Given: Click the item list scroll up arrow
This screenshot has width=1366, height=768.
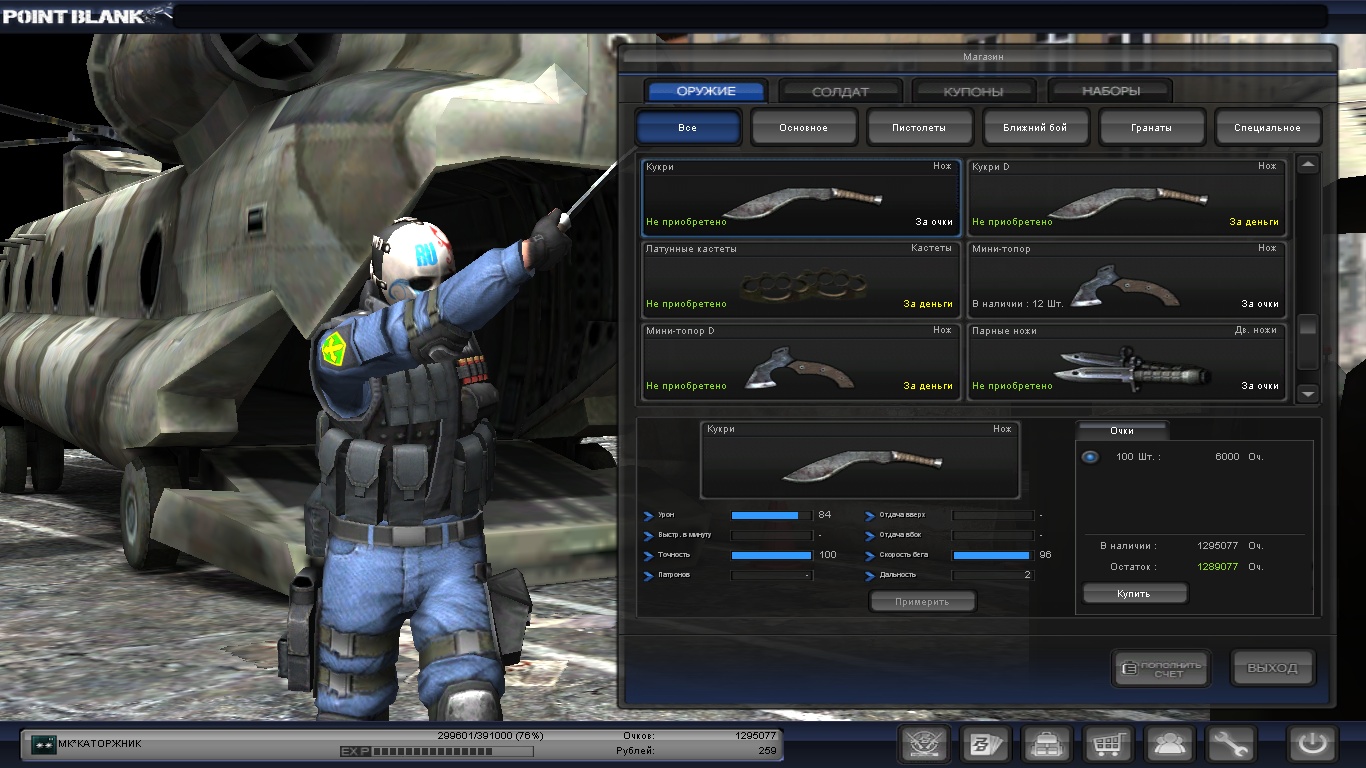Looking at the screenshot, I should click(1308, 164).
